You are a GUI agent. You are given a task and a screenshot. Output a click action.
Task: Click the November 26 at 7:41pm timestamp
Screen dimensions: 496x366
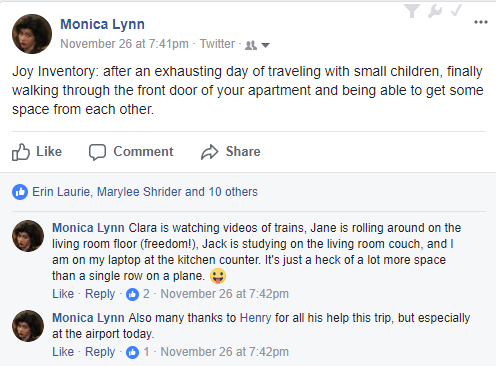[124, 44]
